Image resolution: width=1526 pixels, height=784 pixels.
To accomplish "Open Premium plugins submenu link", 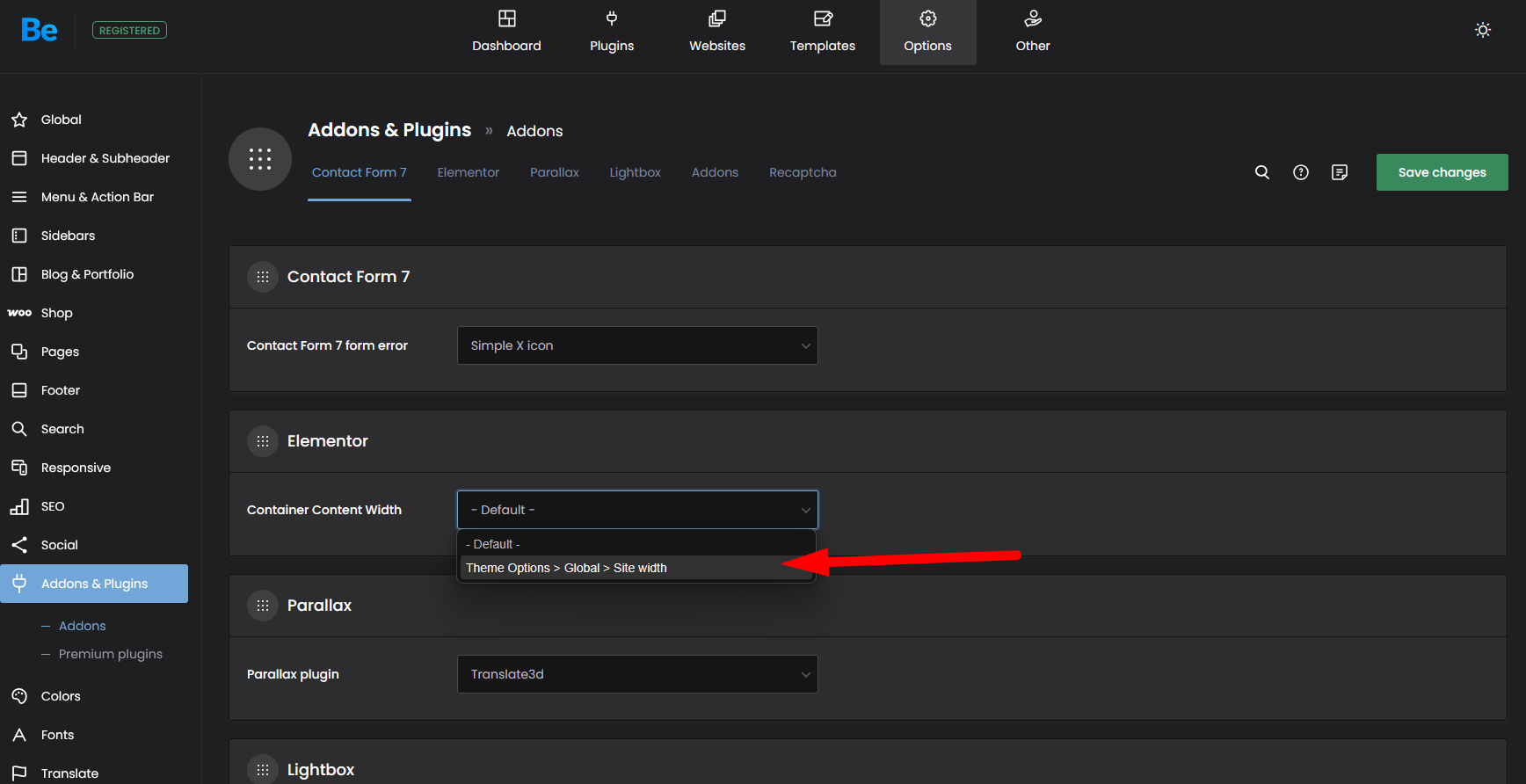I will 110,654.
